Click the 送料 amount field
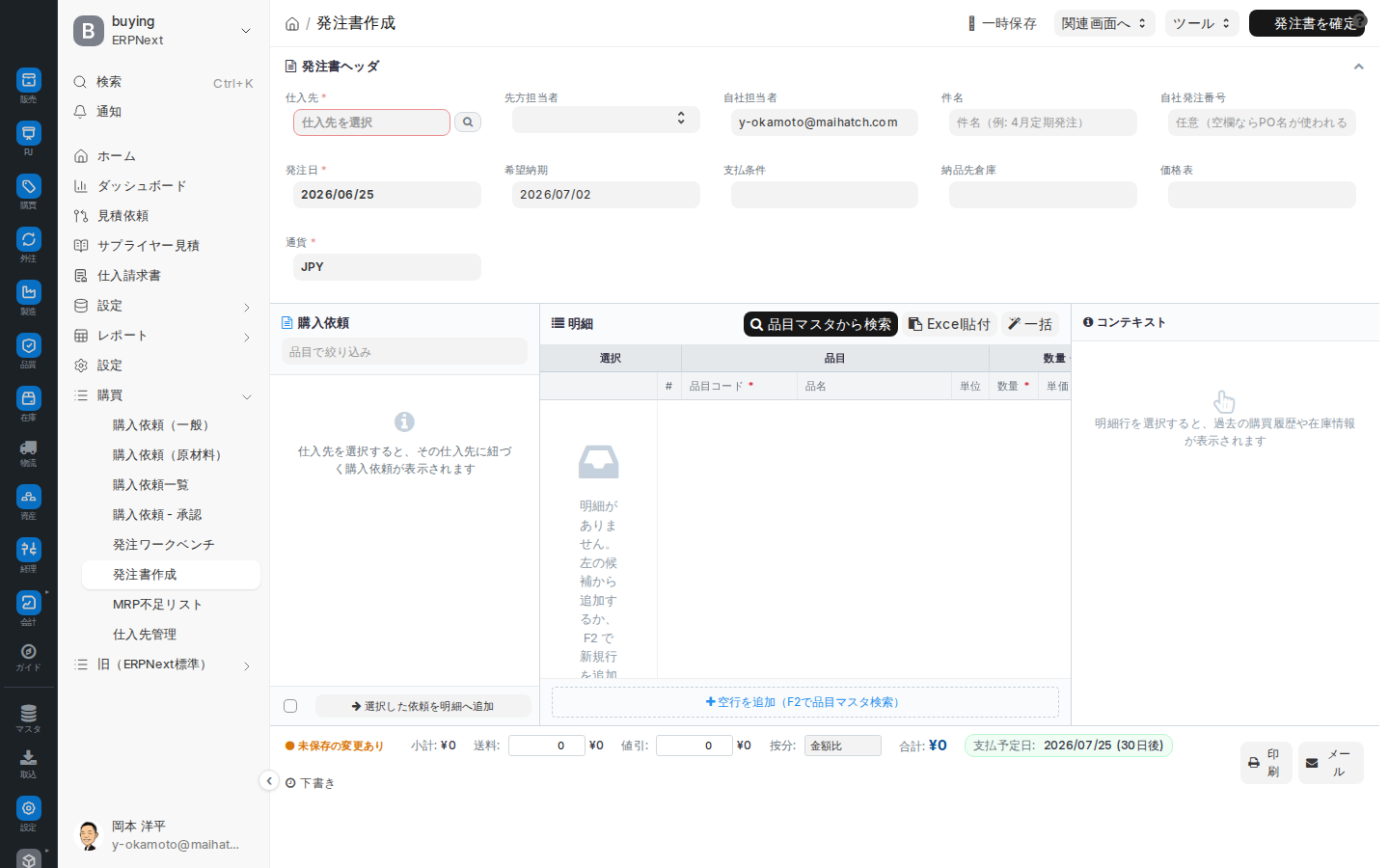Viewport: 1389px width, 868px height. tap(547, 746)
